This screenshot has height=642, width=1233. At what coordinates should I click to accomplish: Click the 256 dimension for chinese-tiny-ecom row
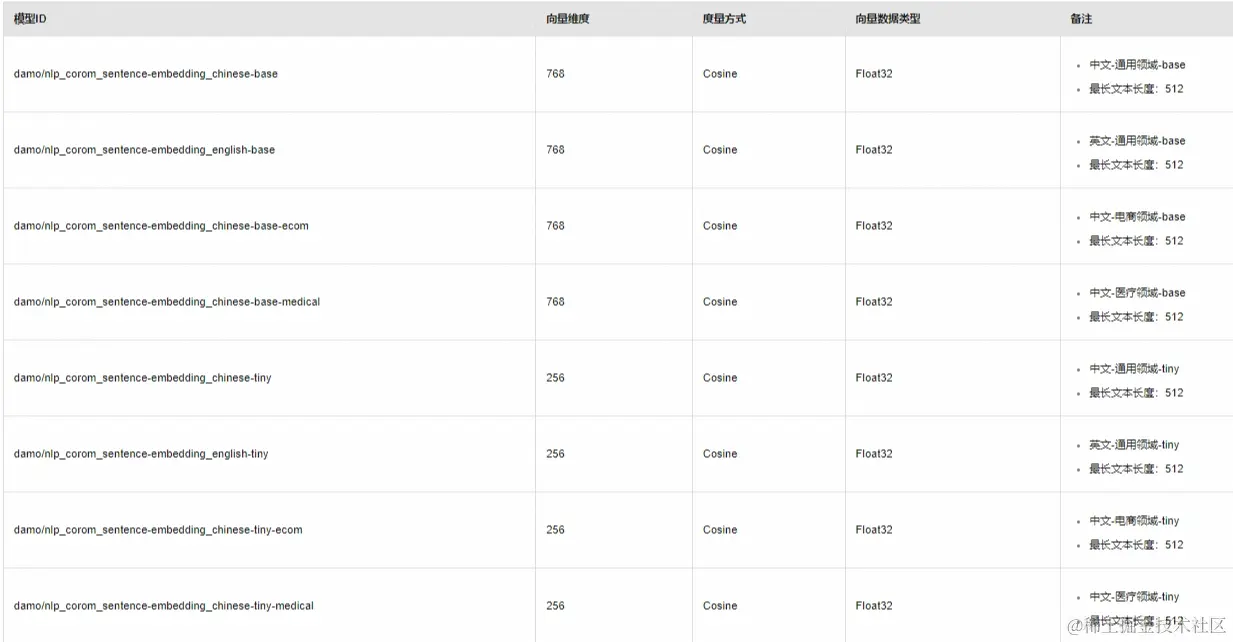[555, 530]
